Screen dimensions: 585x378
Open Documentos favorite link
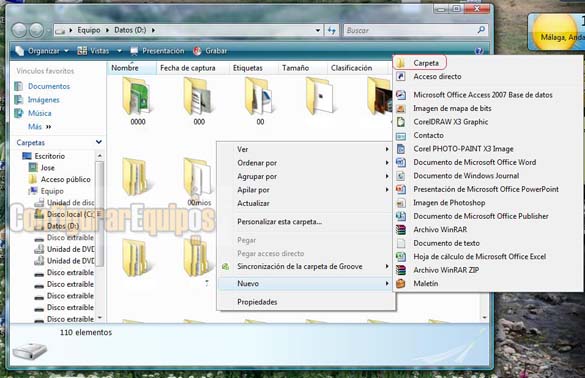click(49, 86)
